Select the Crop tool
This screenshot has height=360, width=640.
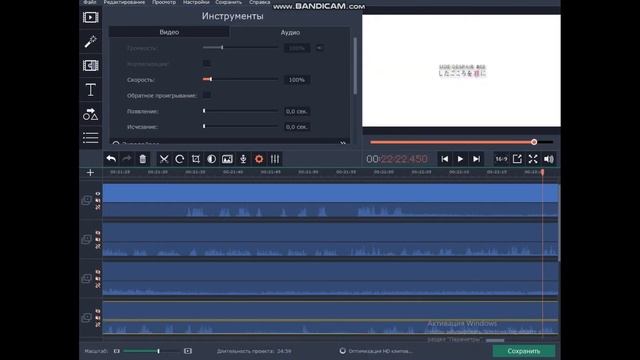tap(196, 159)
